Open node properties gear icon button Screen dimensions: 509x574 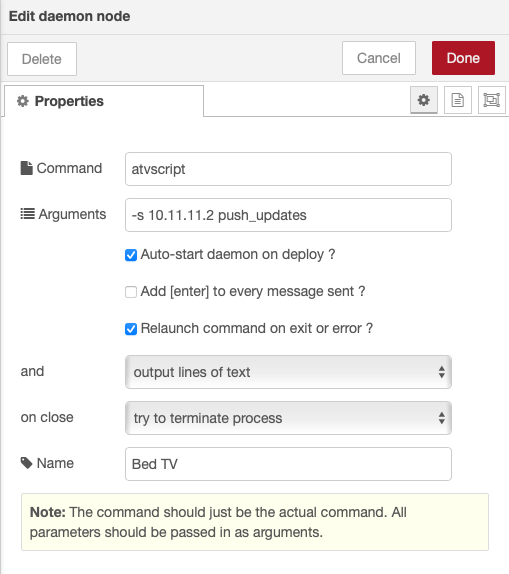point(424,100)
